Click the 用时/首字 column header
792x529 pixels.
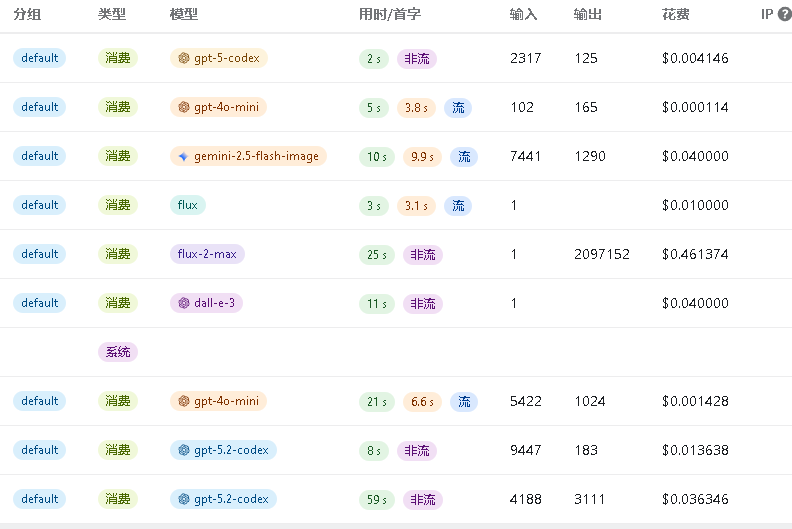pyautogui.click(x=390, y=14)
